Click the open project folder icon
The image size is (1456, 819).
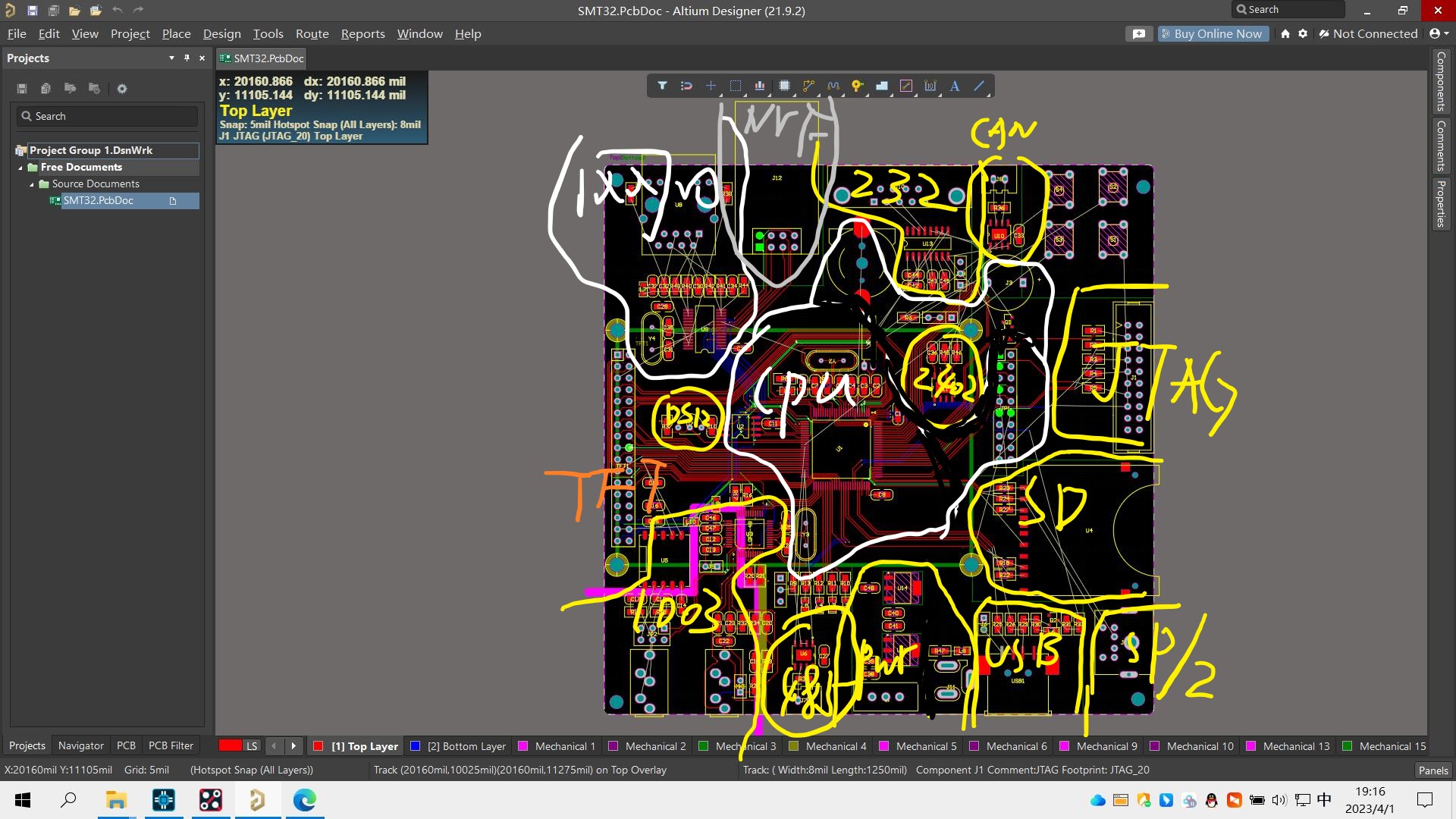(96, 11)
